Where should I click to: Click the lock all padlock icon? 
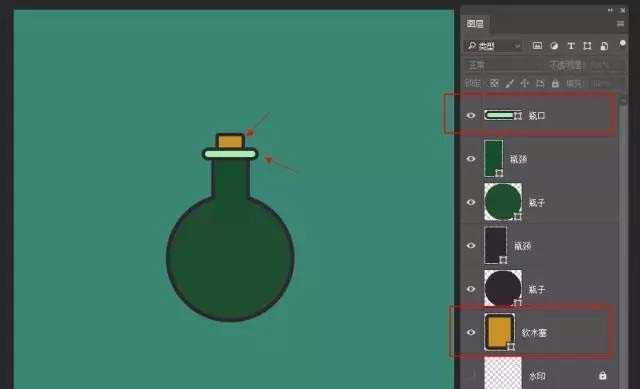coord(555,84)
